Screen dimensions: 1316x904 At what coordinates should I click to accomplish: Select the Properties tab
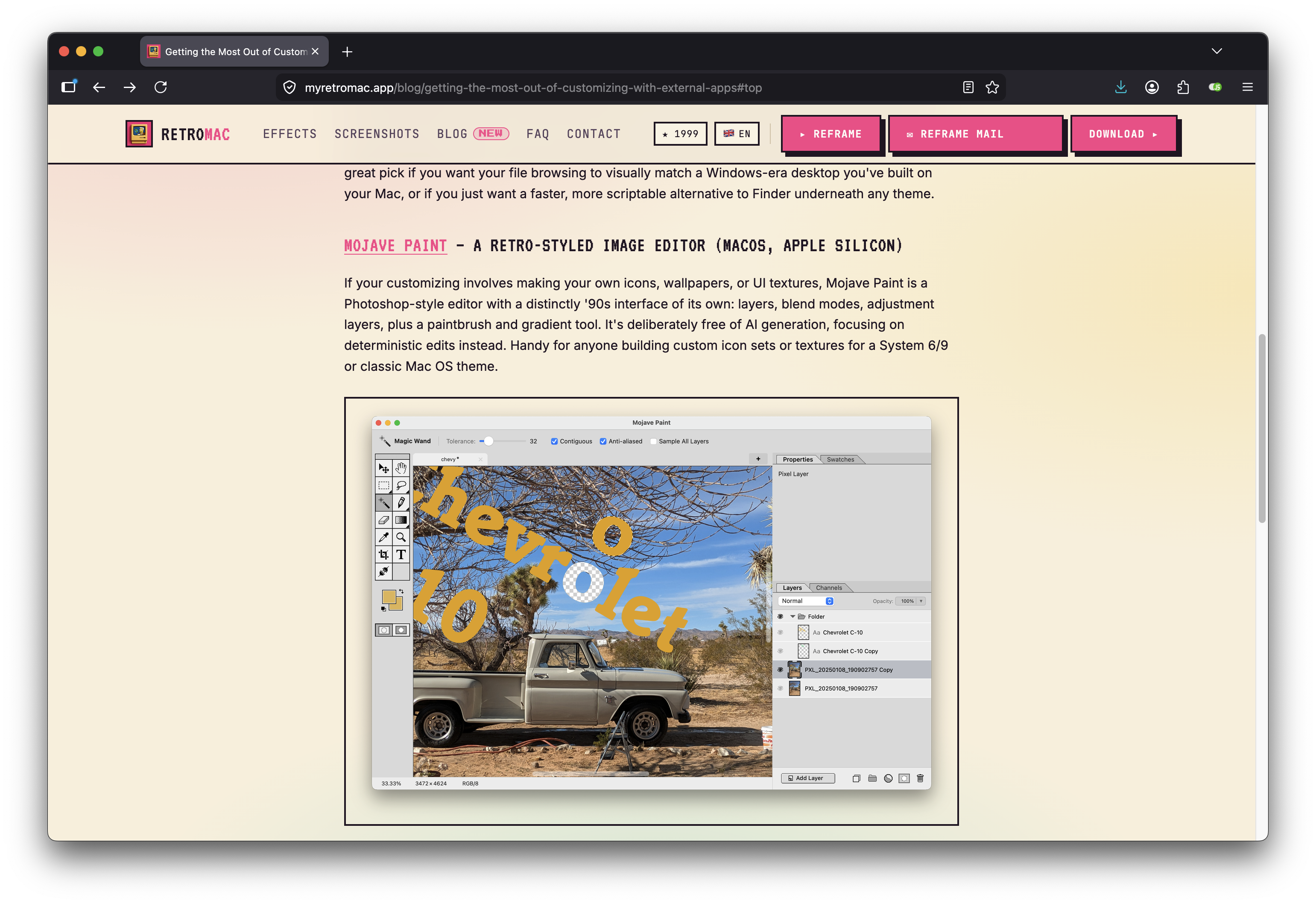(797, 459)
